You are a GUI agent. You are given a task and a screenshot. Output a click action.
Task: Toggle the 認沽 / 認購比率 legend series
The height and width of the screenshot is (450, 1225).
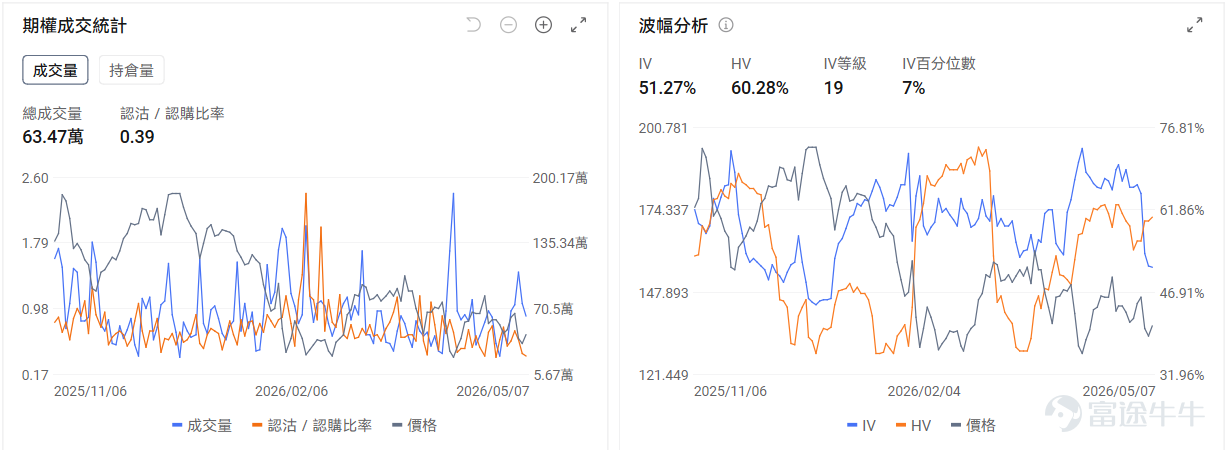click(x=311, y=426)
